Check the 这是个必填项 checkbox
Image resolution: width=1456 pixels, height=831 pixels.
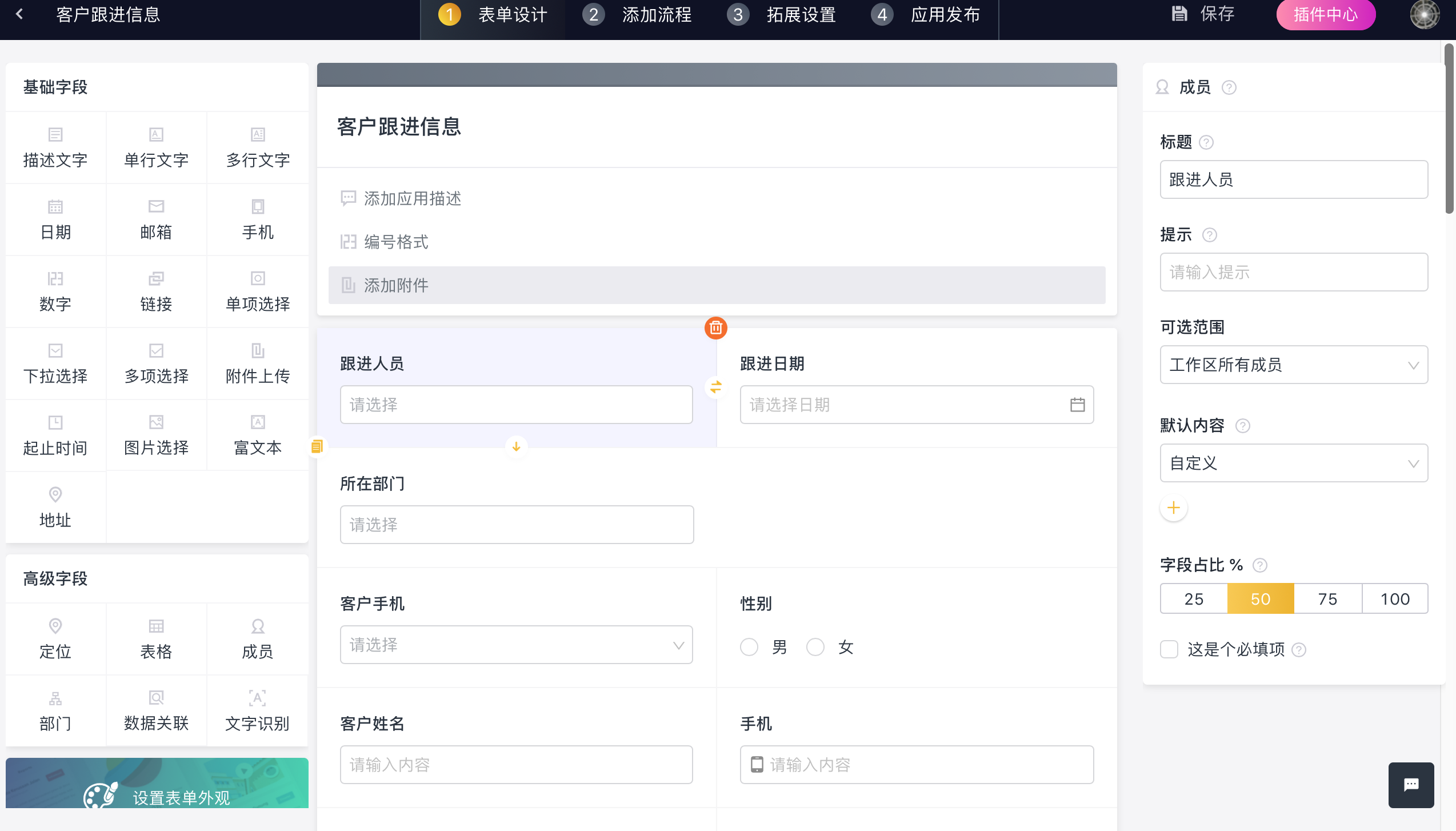[1169, 649]
